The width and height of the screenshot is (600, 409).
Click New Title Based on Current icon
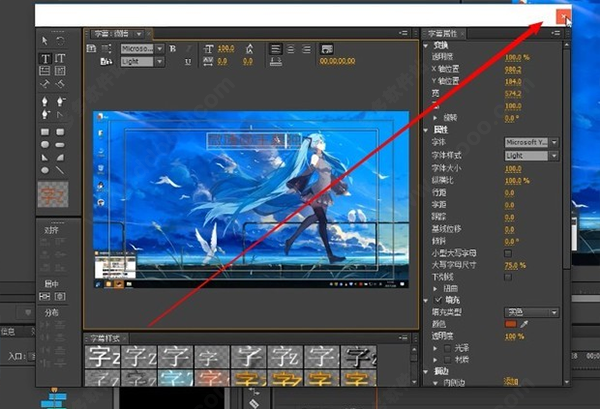[x=91, y=48]
